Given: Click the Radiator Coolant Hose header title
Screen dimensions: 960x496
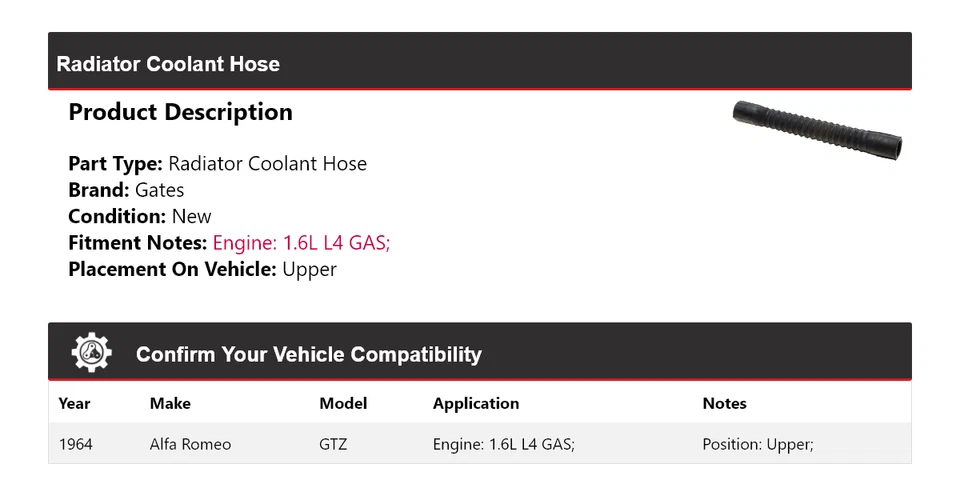Looking at the screenshot, I should [168, 64].
